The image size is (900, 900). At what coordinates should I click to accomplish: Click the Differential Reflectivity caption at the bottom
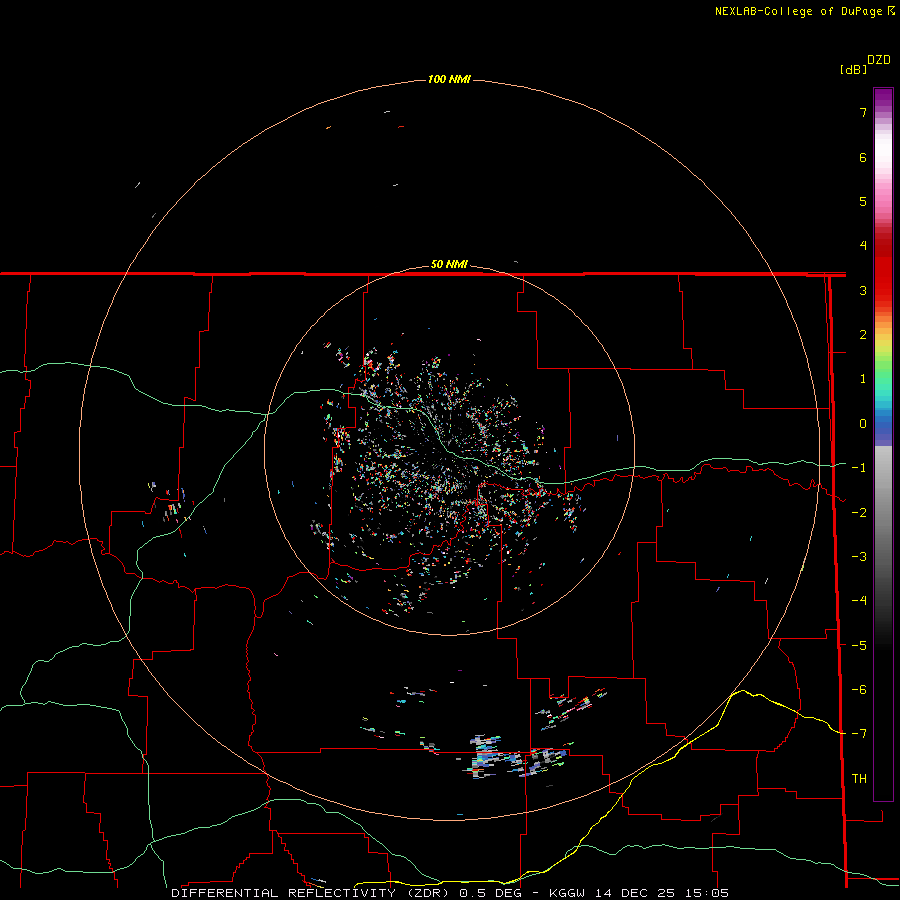coord(450,893)
